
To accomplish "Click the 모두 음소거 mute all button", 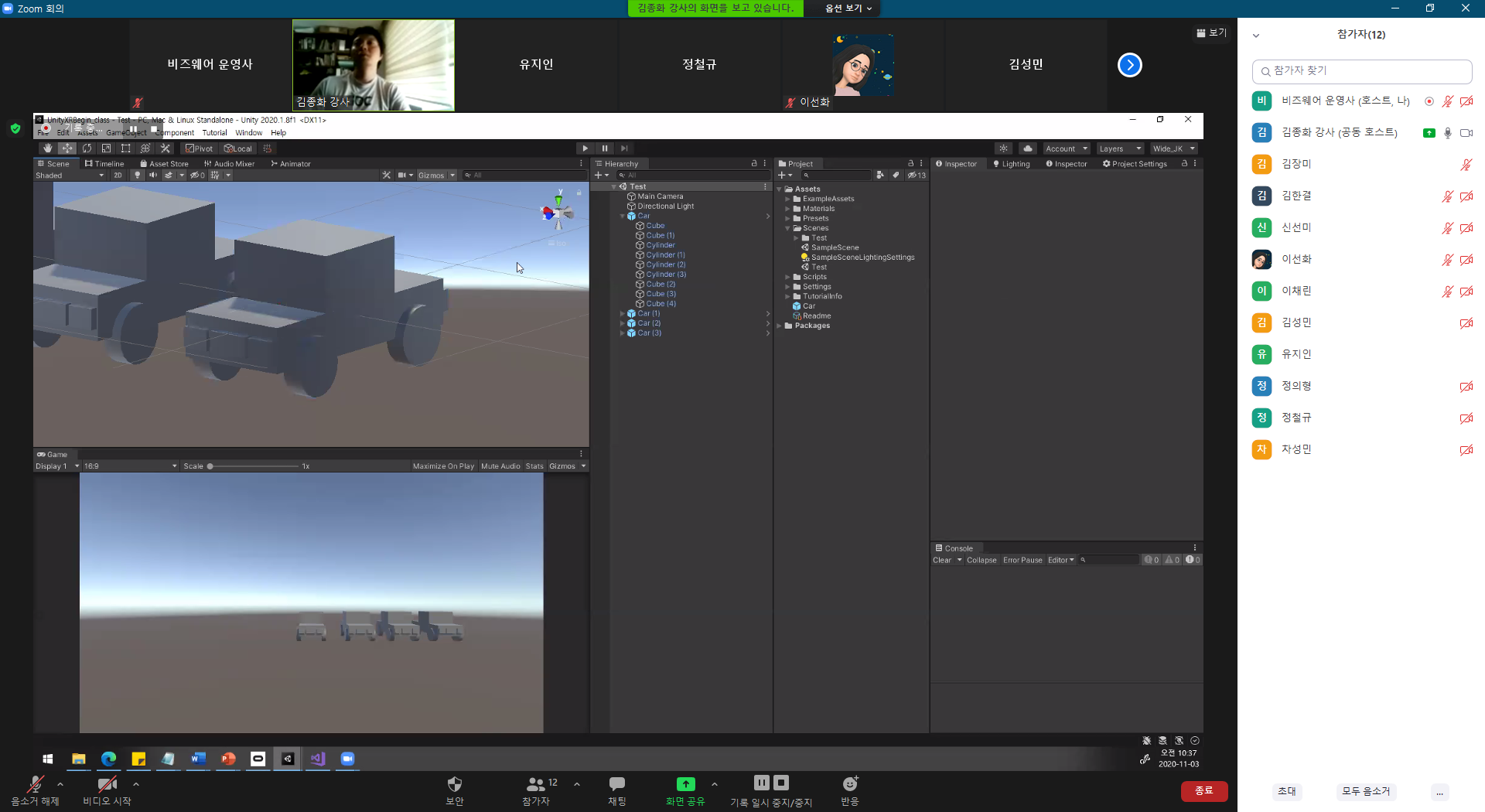I will click(x=1366, y=791).
